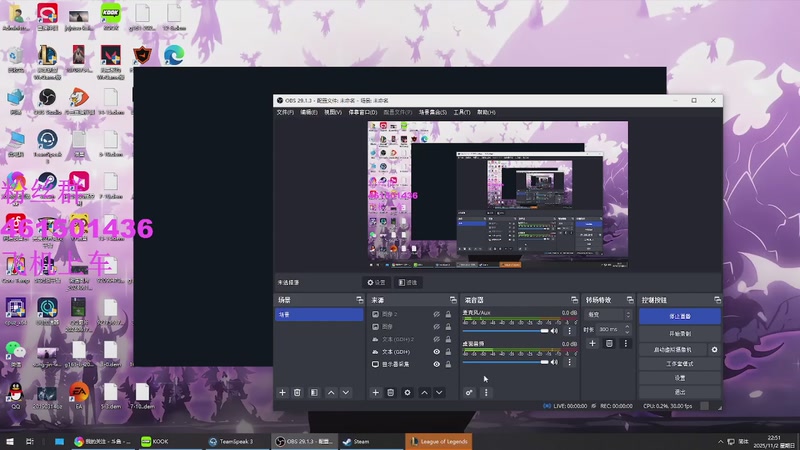
Task: Open virtual camera settings gear icon
Action: click(x=714, y=349)
